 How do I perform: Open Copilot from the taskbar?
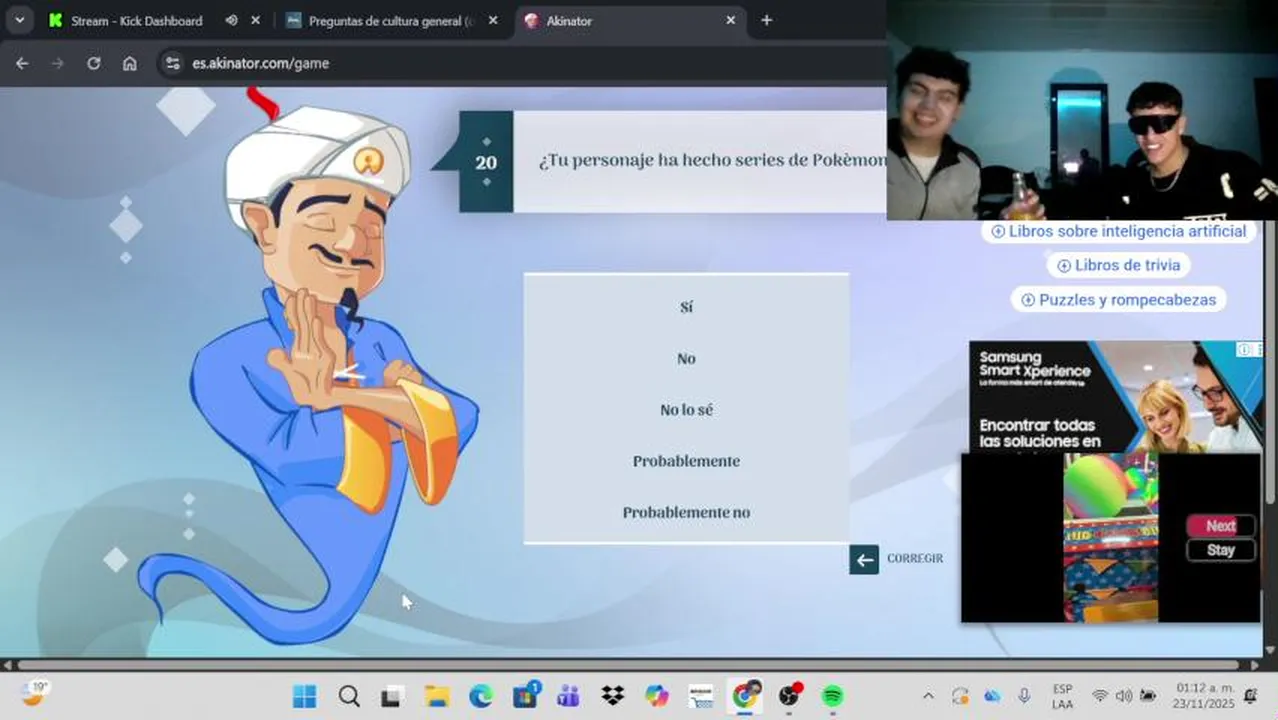[x=657, y=696]
